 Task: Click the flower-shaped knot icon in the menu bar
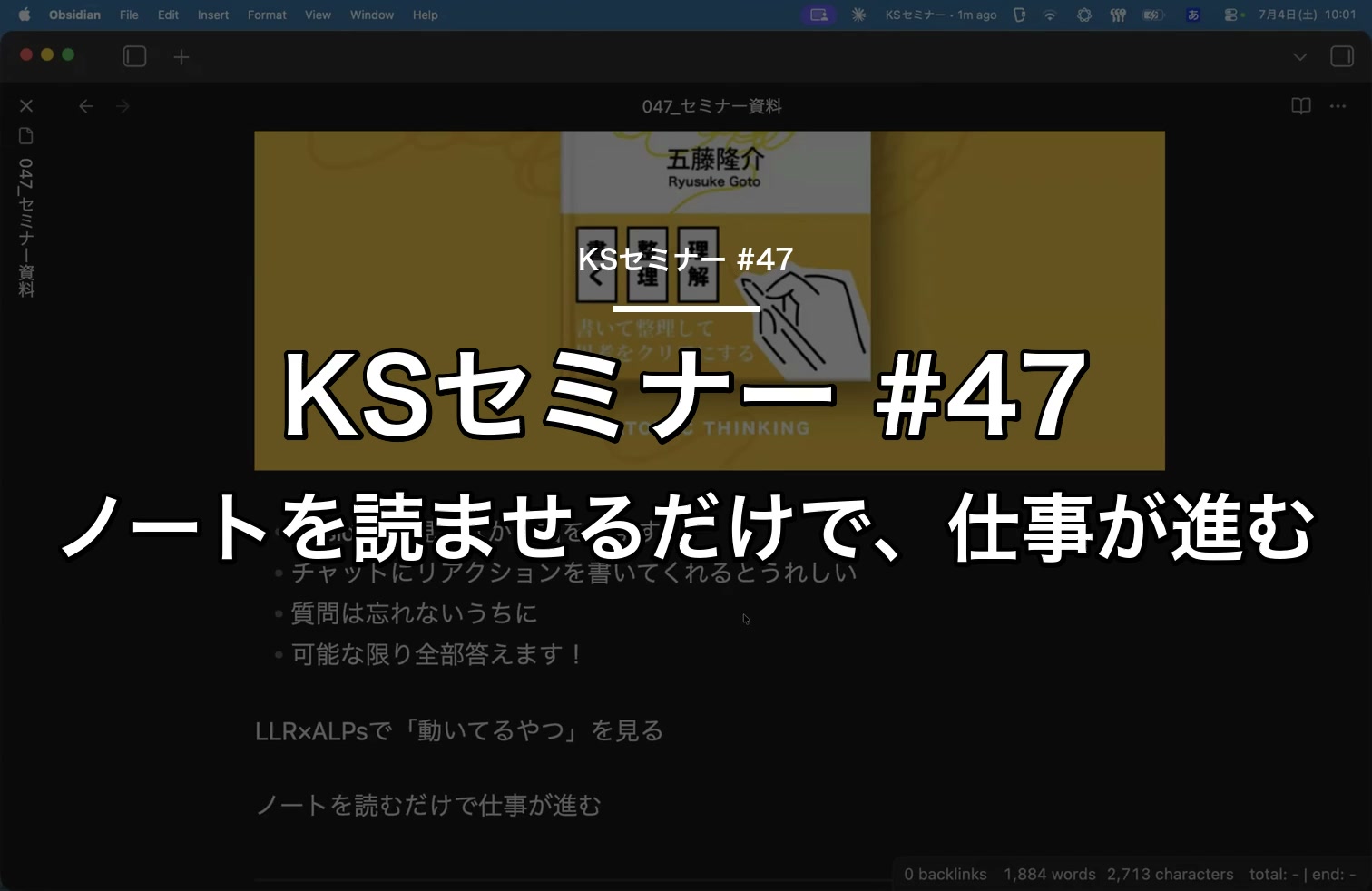pyautogui.click(x=1084, y=15)
